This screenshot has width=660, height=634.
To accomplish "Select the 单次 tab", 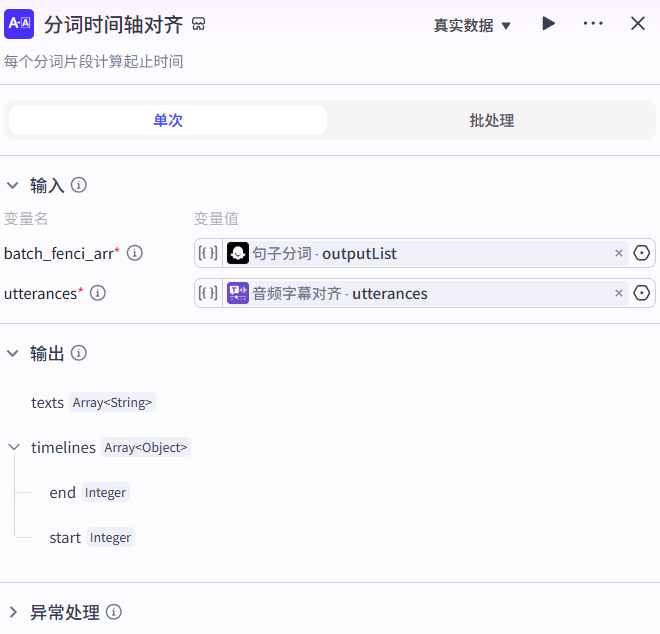I will (168, 120).
